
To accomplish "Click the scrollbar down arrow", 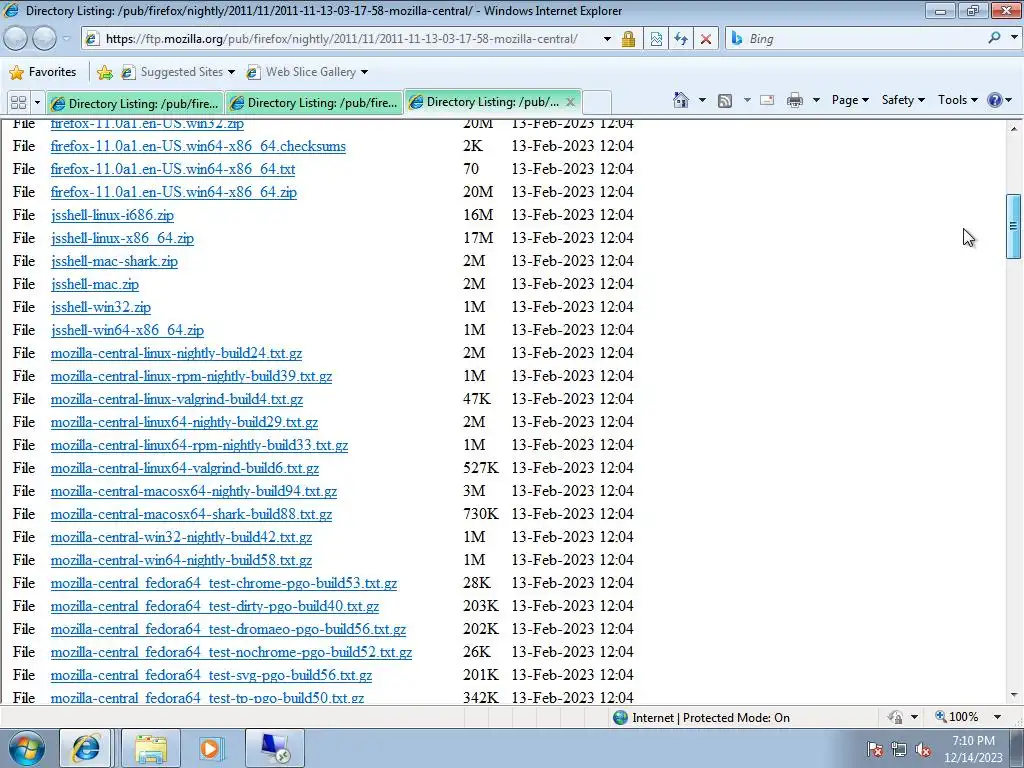I will [x=1014, y=696].
